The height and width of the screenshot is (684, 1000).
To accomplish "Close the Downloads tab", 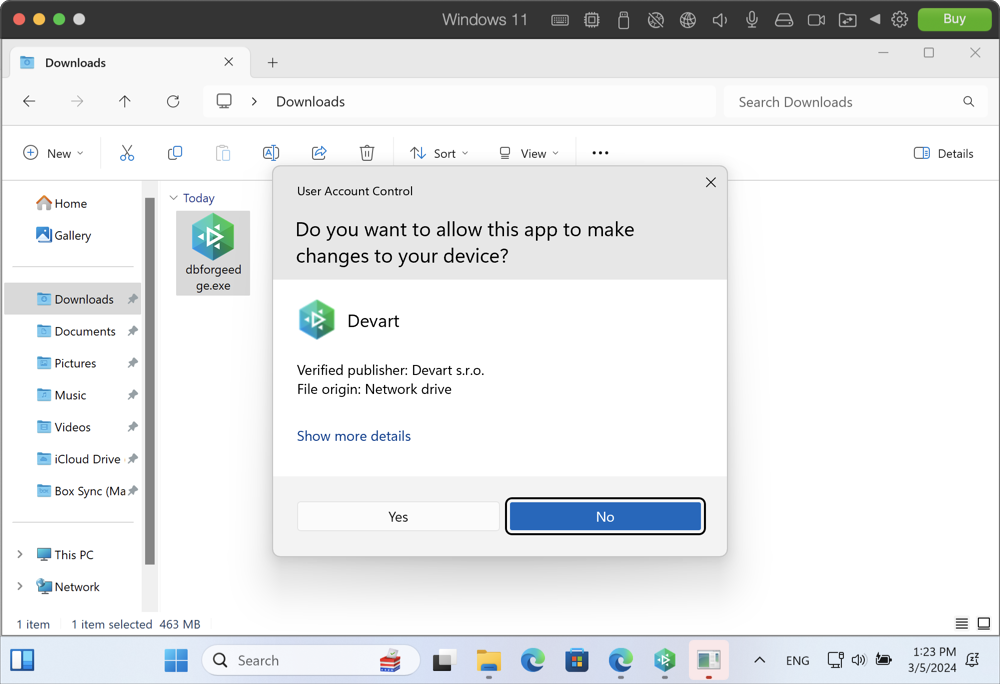I will click(x=228, y=62).
